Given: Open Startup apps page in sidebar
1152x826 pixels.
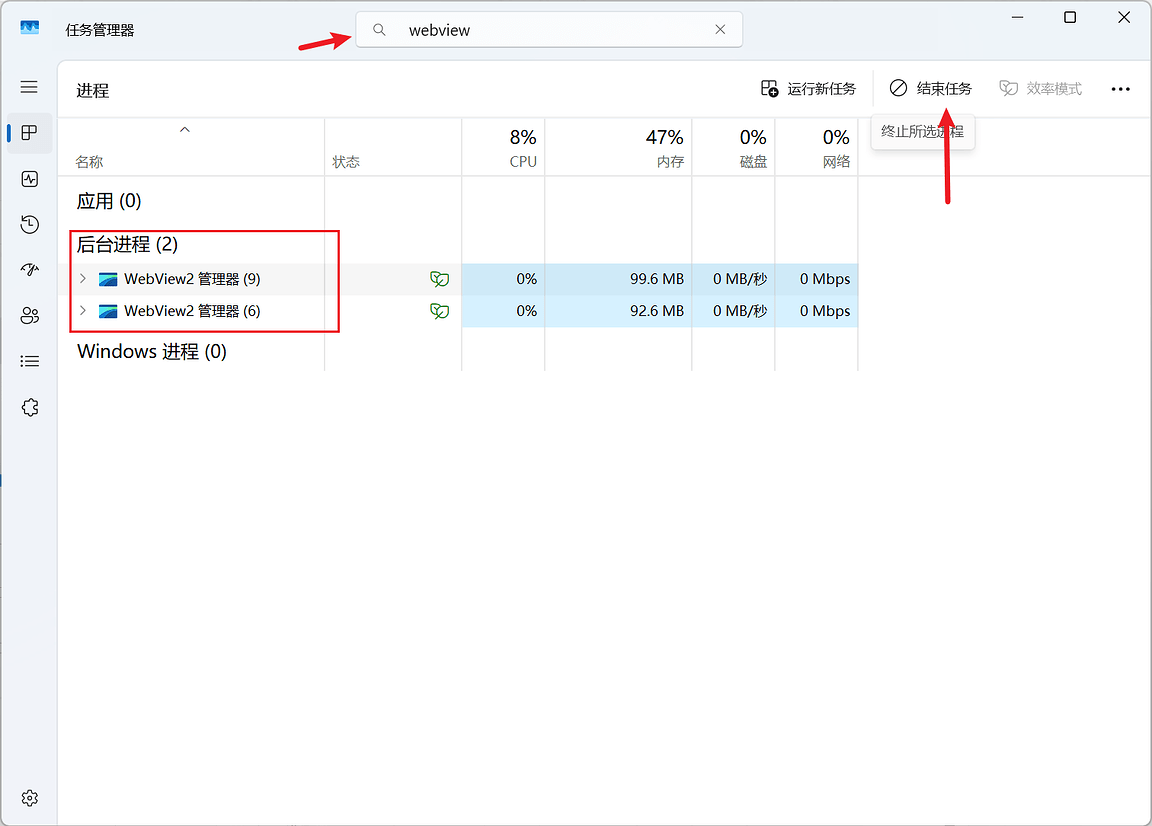Looking at the screenshot, I should [x=29, y=270].
